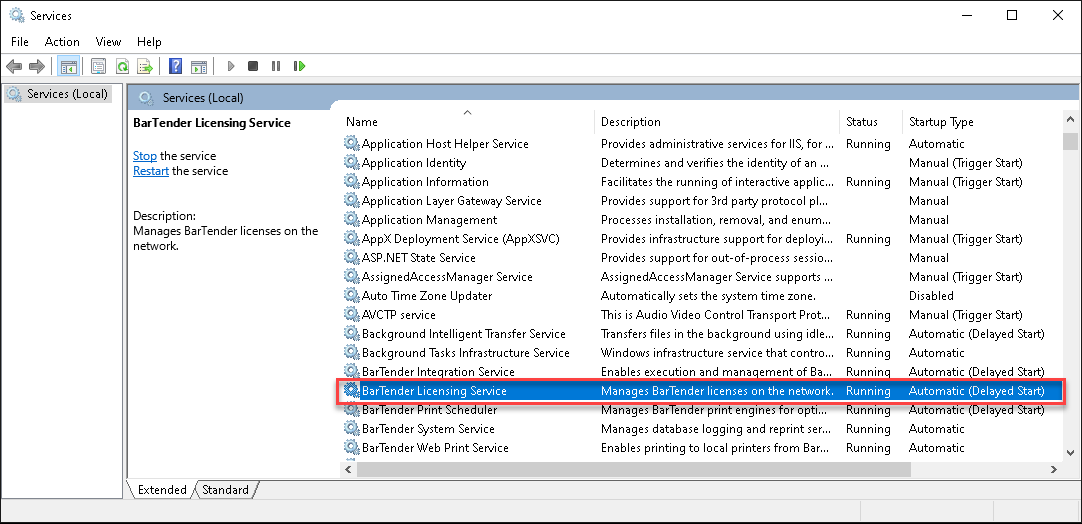Click the Stop the service link
The height and width of the screenshot is (524, 1082).
145,156
